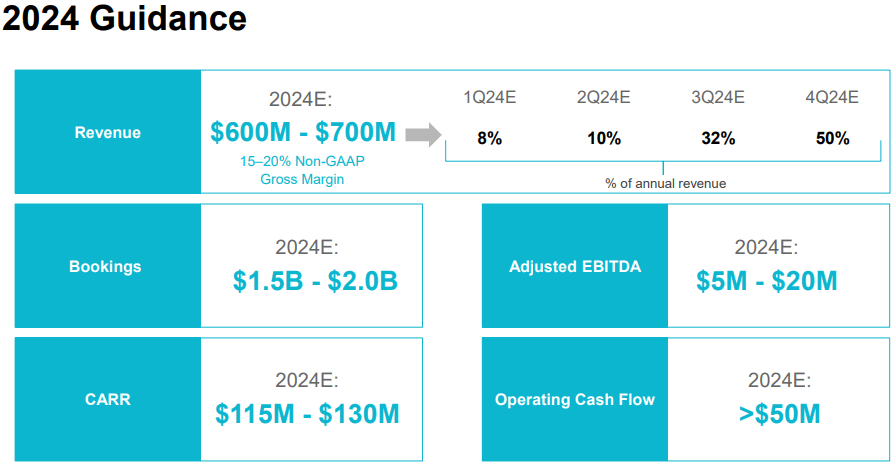Image resolution: width=893 pixels, height=462 pixels.
Task: Select the 4Q24E column header
Action: pyautogui.click(x=832, y=97)
